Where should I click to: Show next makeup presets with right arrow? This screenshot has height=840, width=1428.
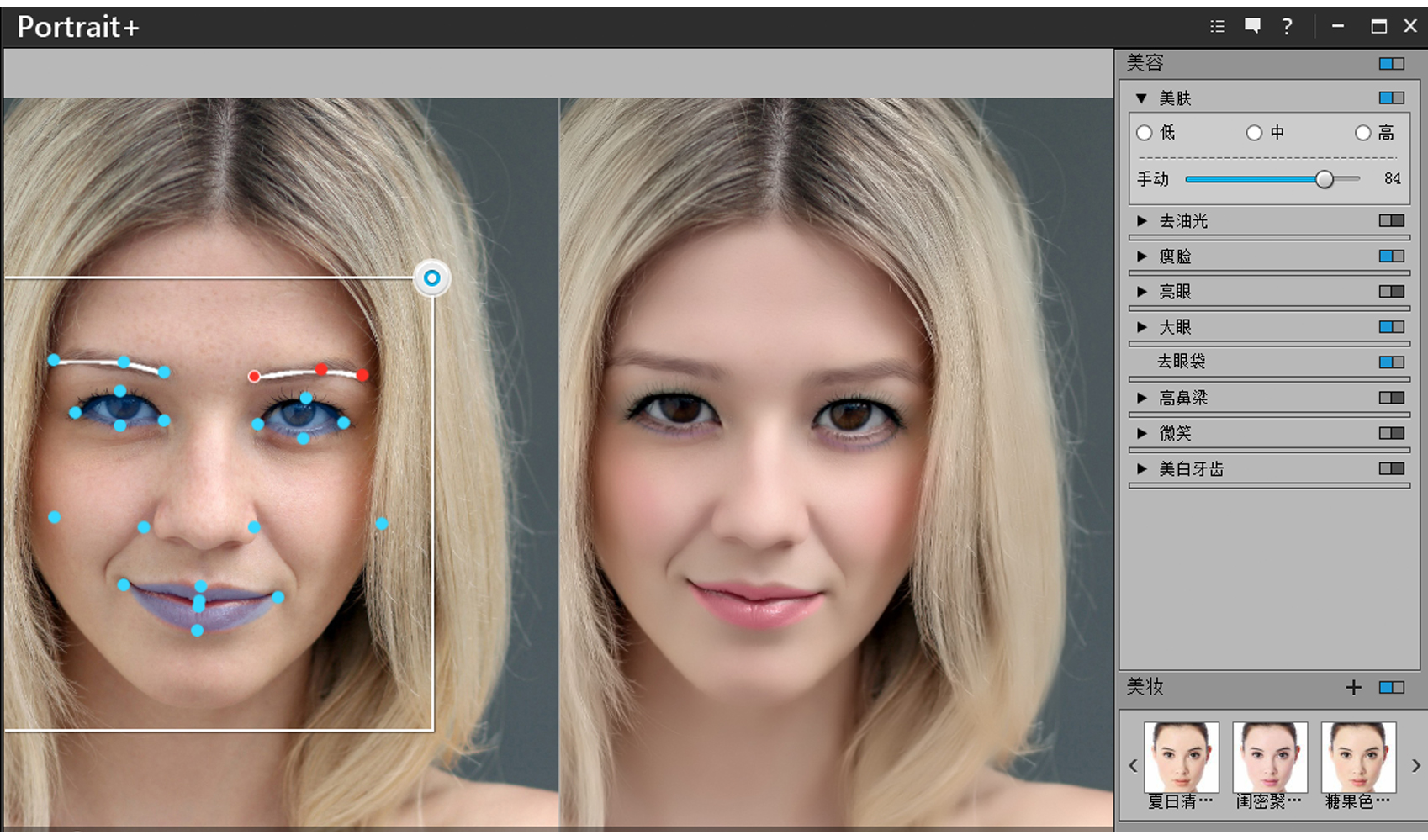point(1416,765)
